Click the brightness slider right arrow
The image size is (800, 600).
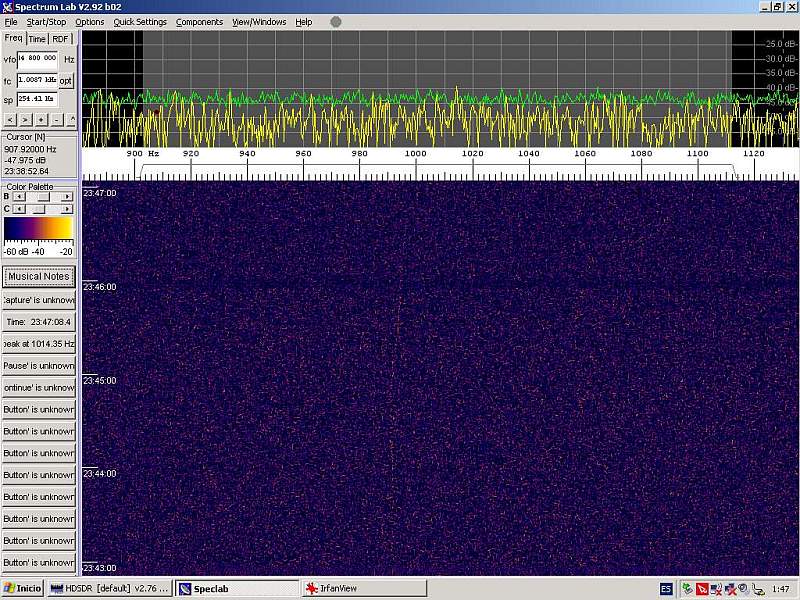tap(67, 197)
